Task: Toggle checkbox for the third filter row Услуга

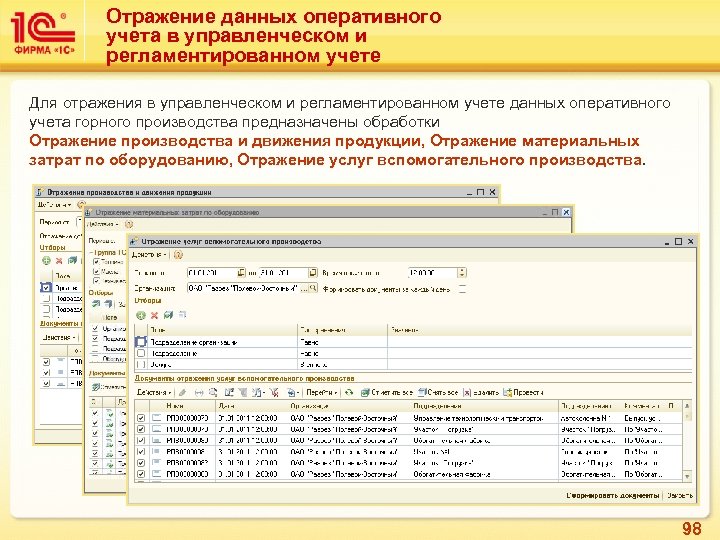Action: pos(141,364)
